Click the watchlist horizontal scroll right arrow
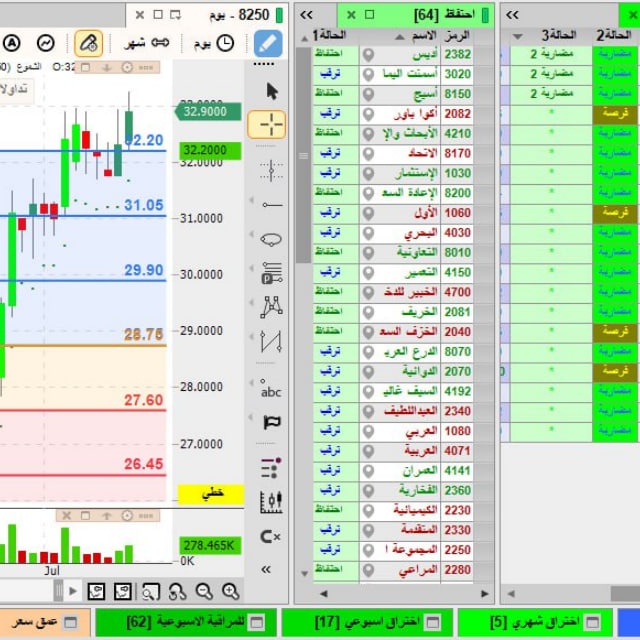 [484, 594]
